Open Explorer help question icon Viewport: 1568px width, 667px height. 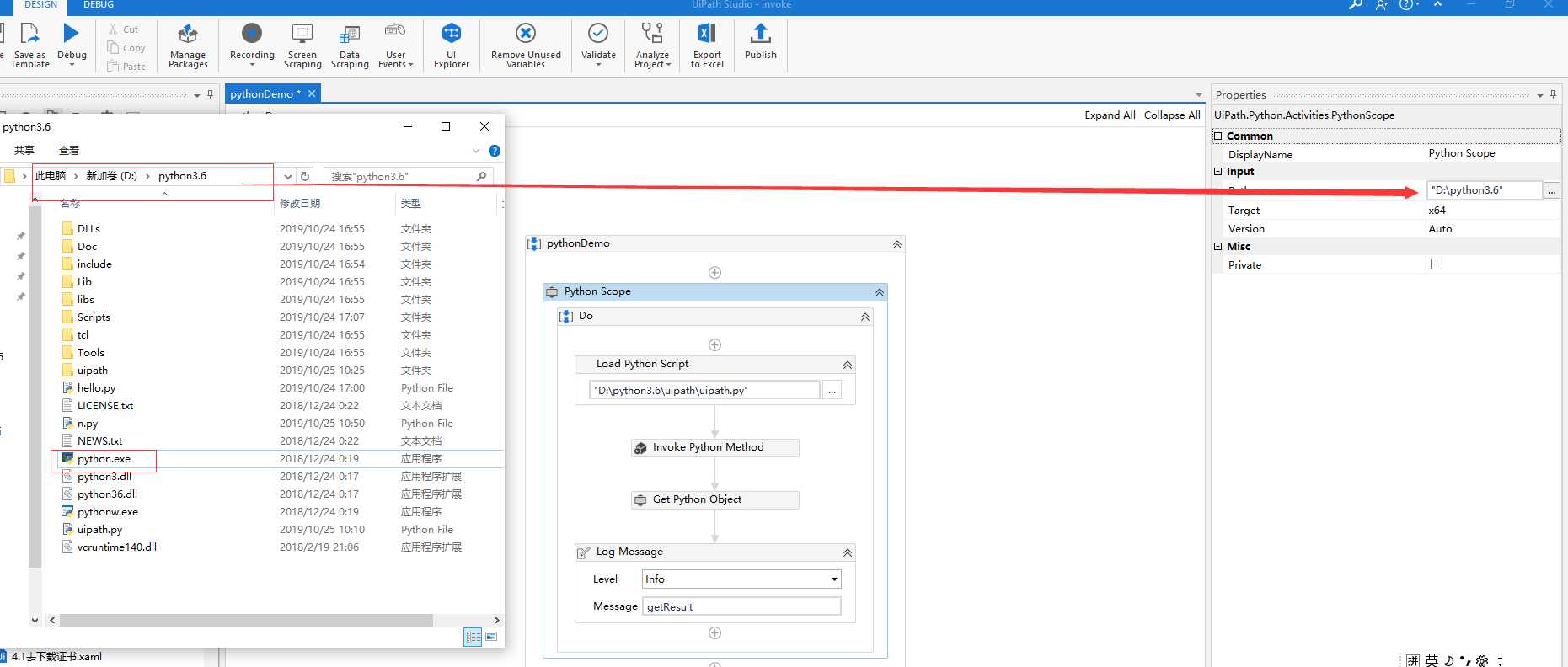pyautogui.click(x=495, y=151)
